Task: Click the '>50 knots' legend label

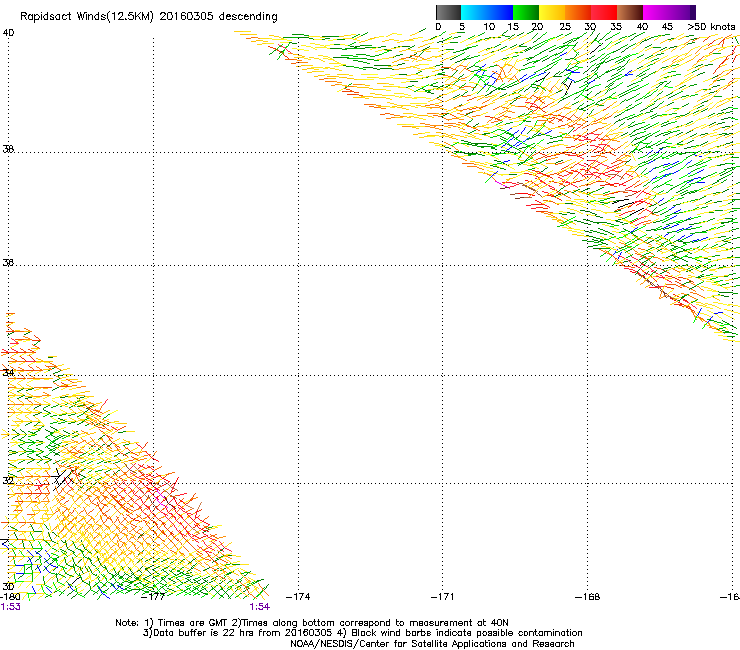Action: point(711,27)
